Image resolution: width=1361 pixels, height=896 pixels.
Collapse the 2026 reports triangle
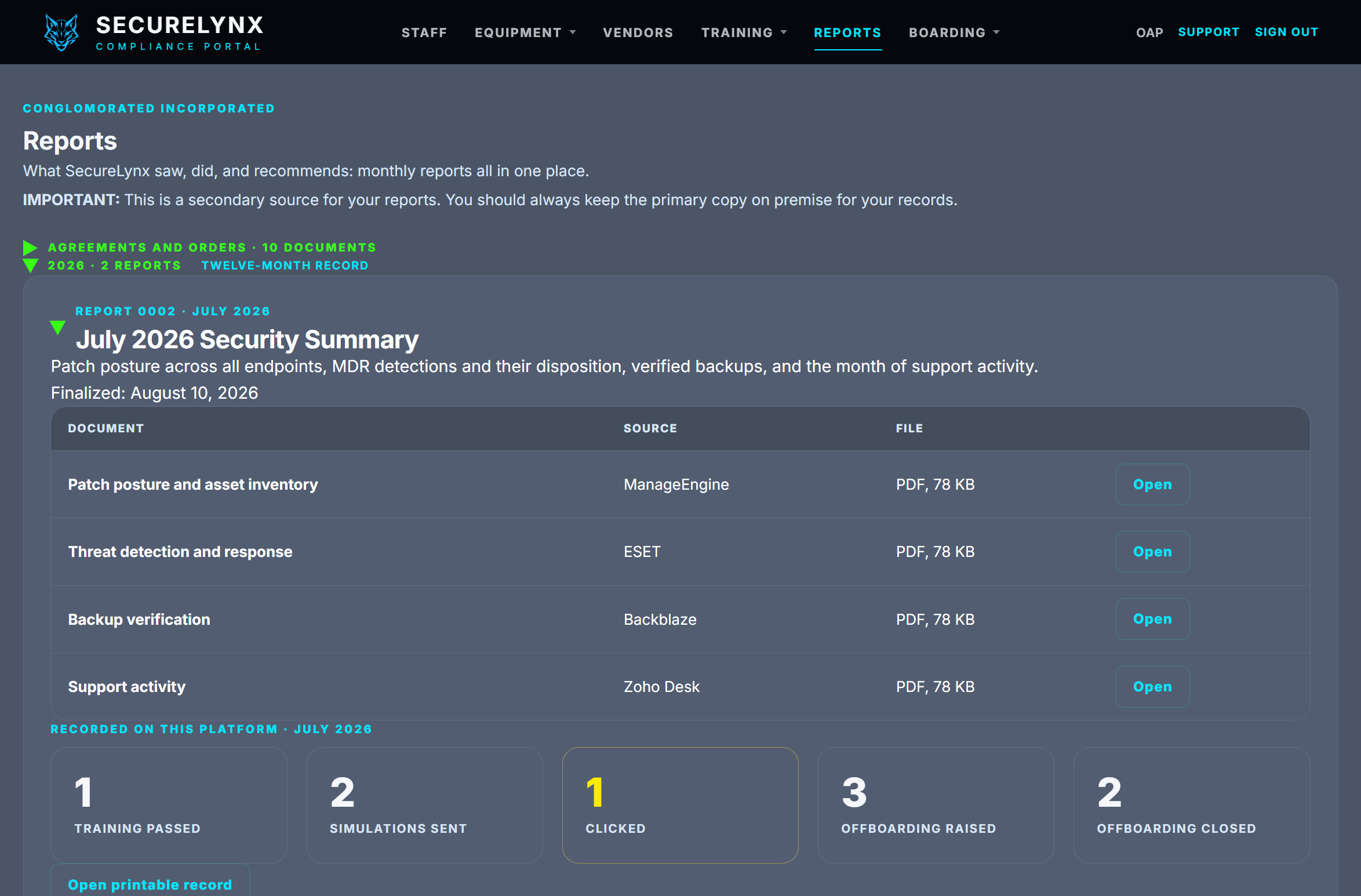(30, 265)
